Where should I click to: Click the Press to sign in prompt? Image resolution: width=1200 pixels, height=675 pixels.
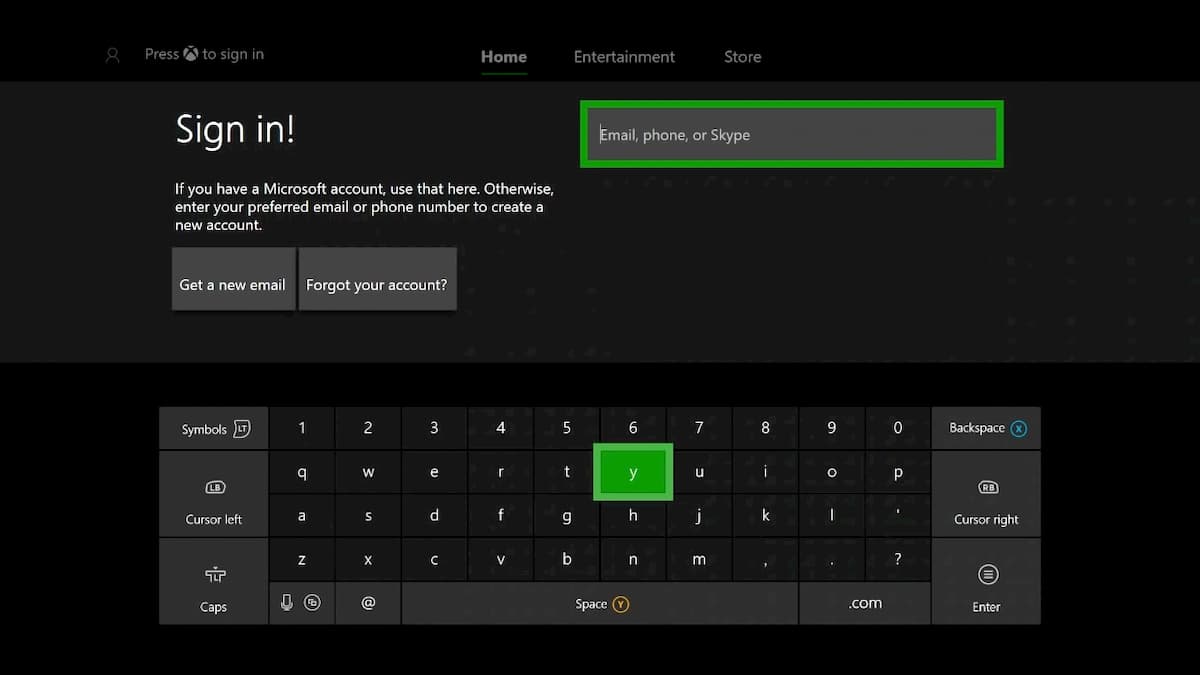click(x=204, y=54)
